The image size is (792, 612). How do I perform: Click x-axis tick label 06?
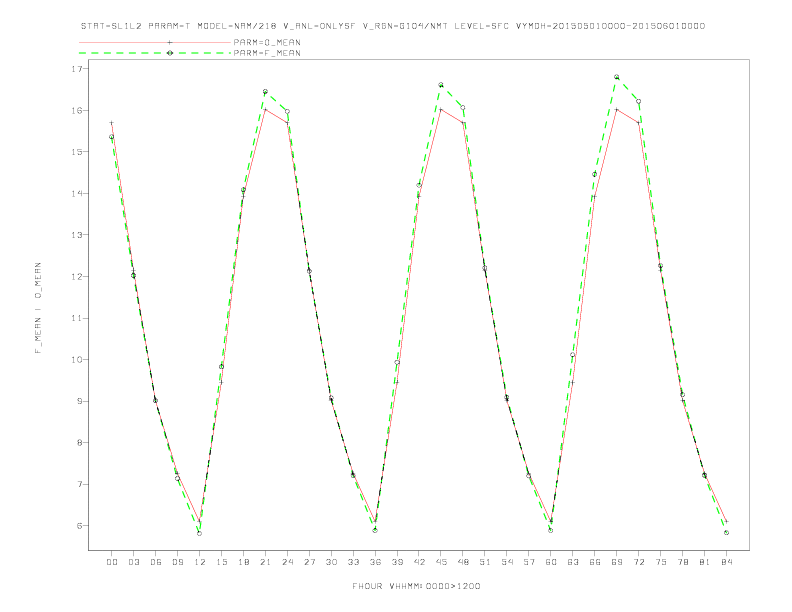click(x=156, y=562)
